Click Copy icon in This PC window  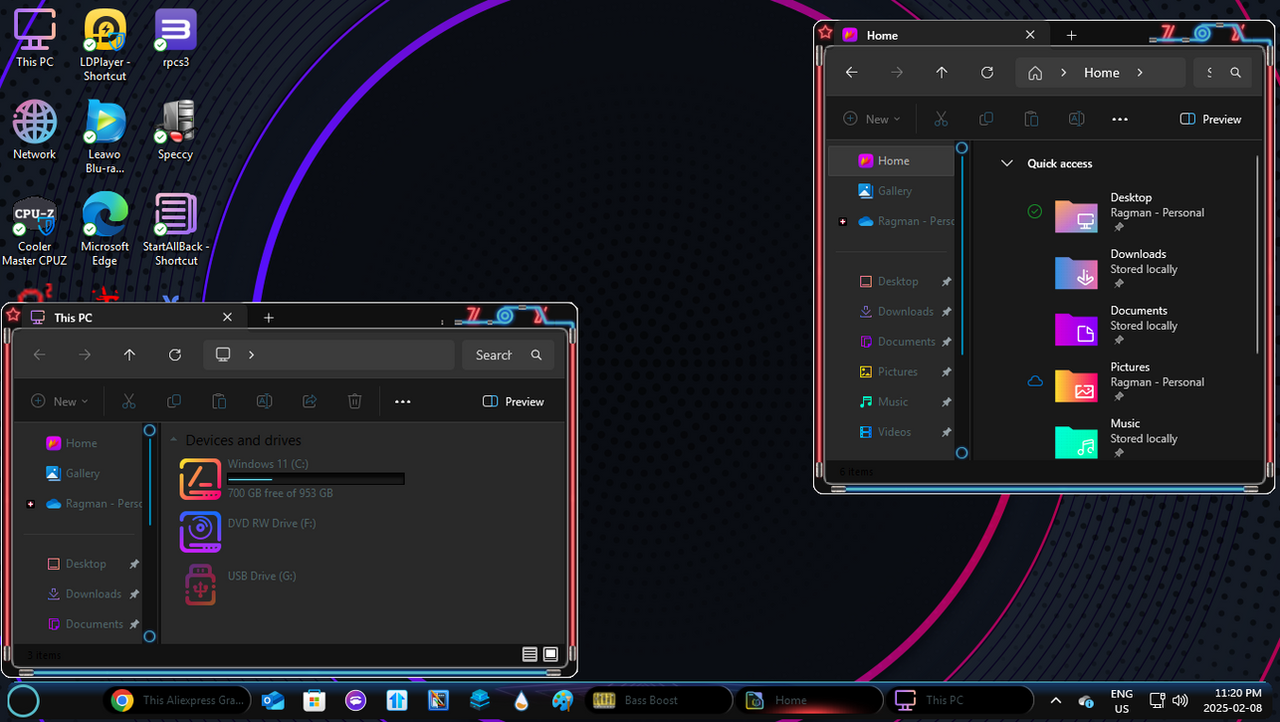174,401
